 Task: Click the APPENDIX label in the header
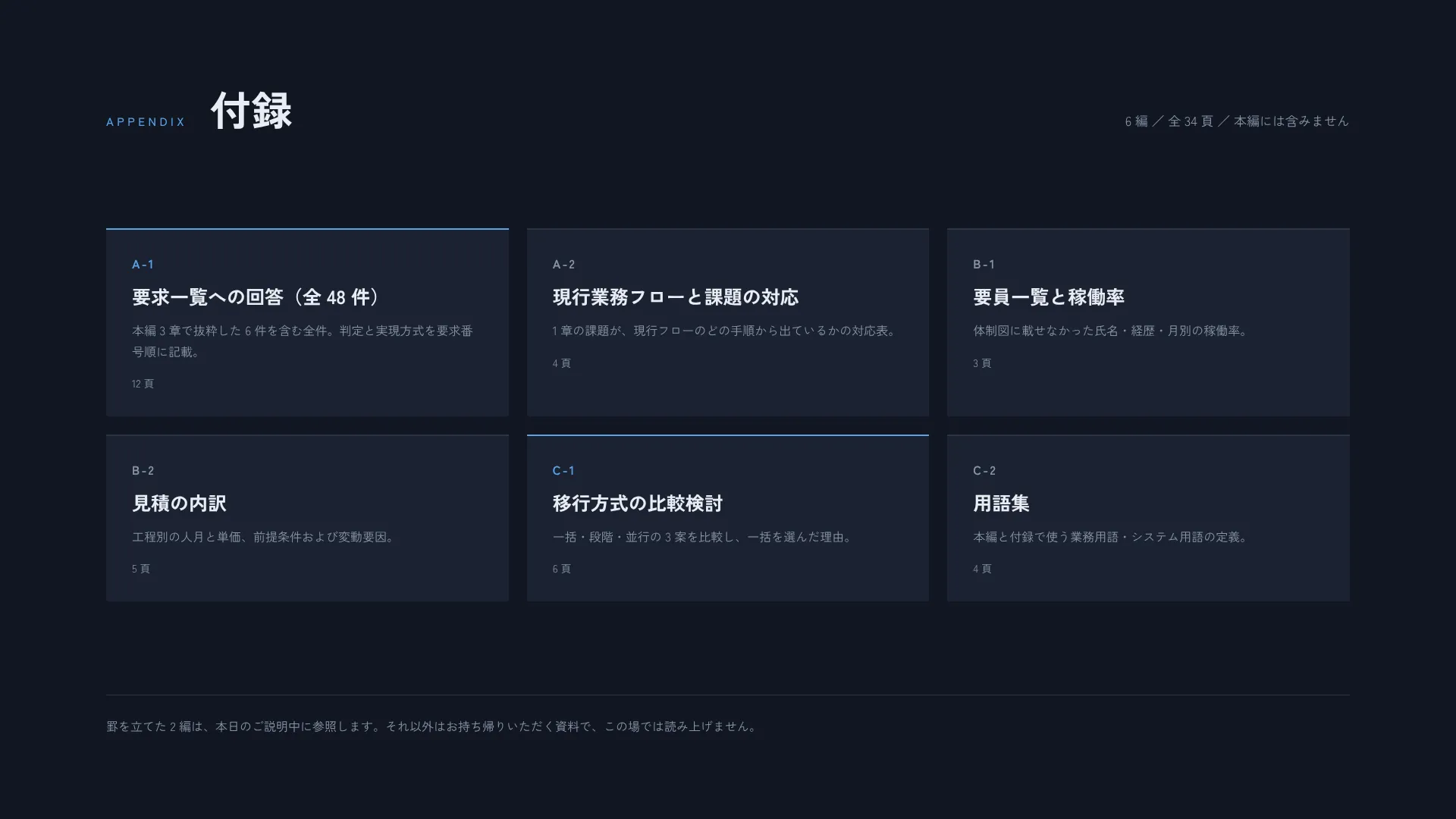(x=146, y=122)
